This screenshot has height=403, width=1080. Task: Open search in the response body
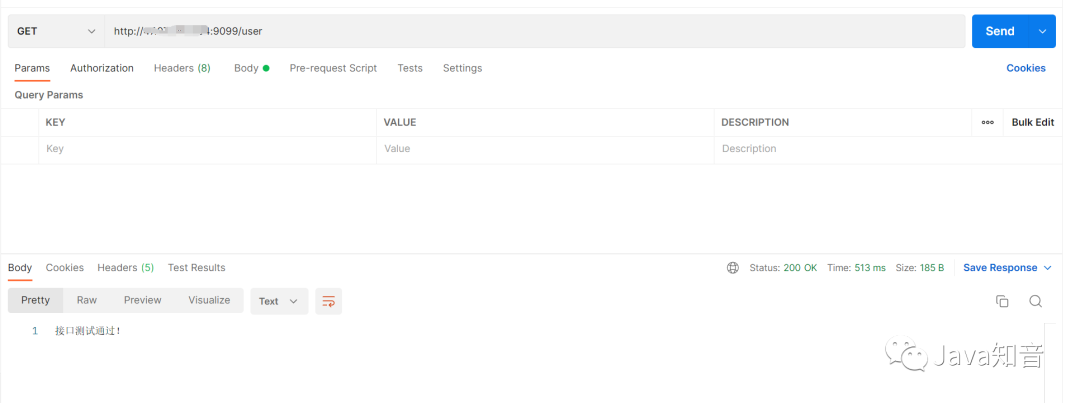coord(1035,301)
